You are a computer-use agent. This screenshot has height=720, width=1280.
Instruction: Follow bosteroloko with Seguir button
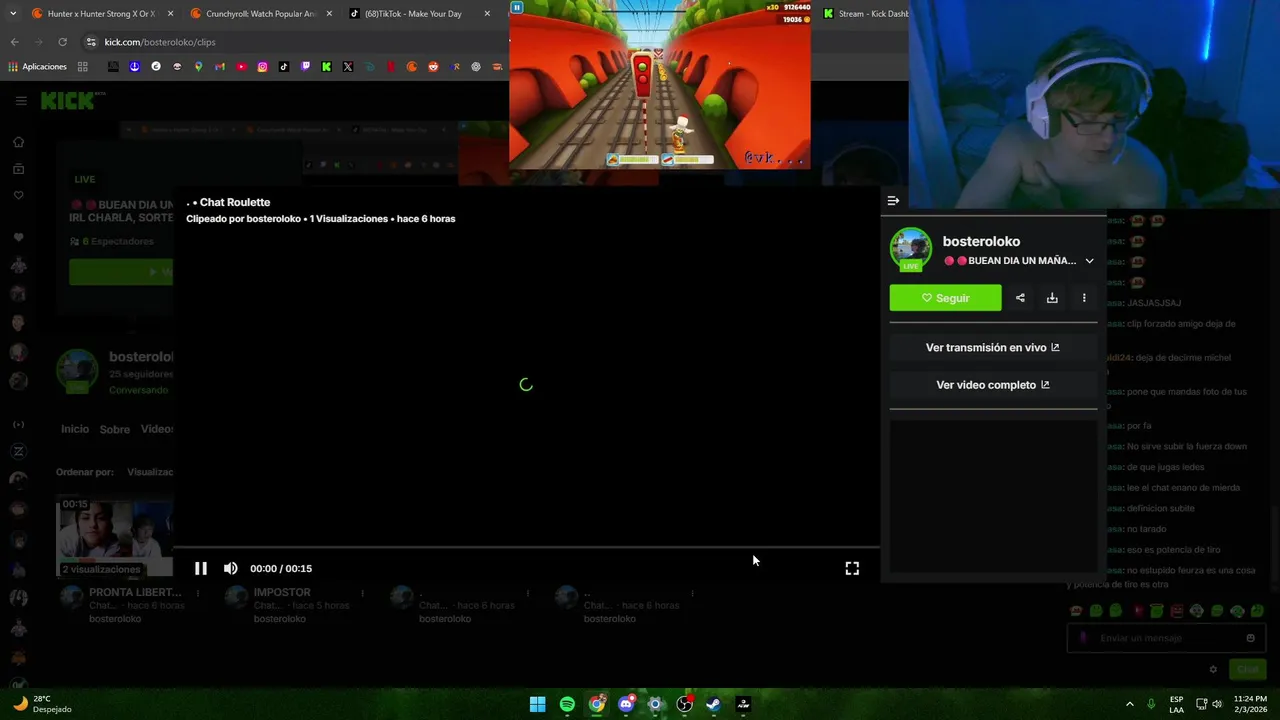(x=945, y=298)
